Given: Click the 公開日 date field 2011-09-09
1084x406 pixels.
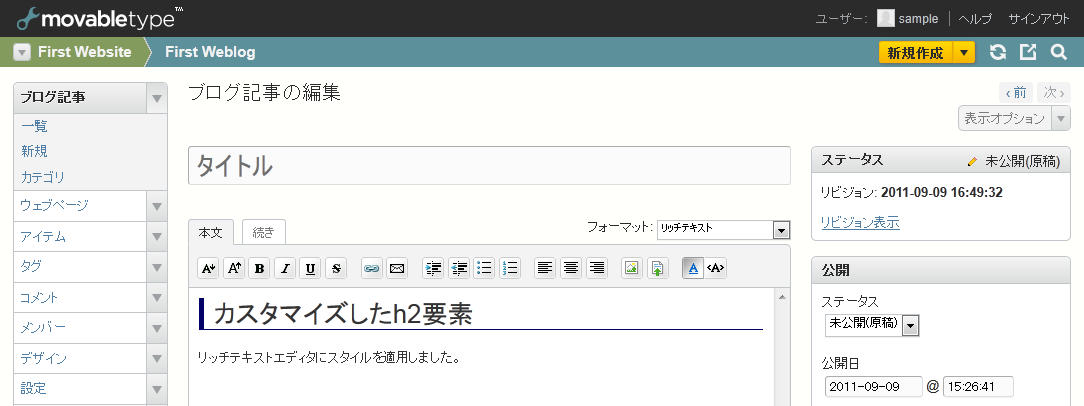Looking at the screenshot, I should [x=873, y=386].
